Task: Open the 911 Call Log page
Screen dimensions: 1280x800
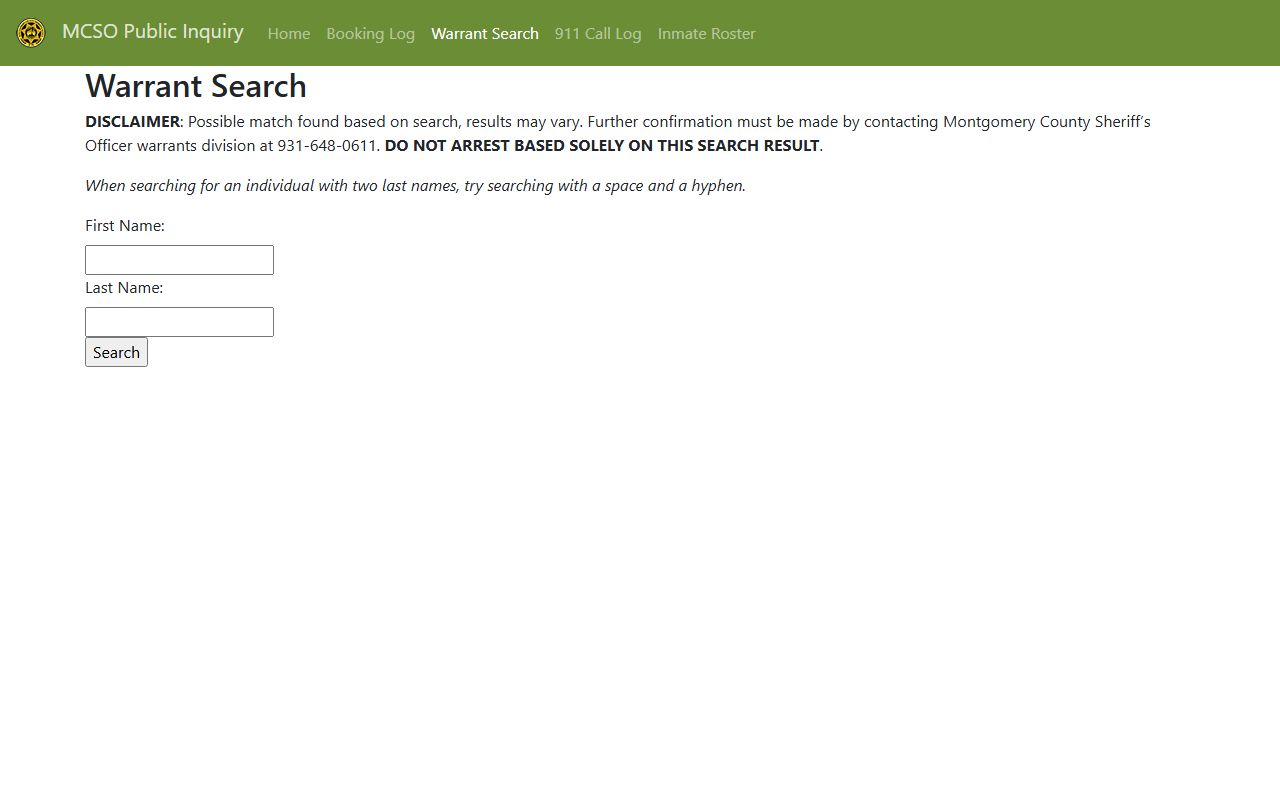Action: [x=598, y=34]
